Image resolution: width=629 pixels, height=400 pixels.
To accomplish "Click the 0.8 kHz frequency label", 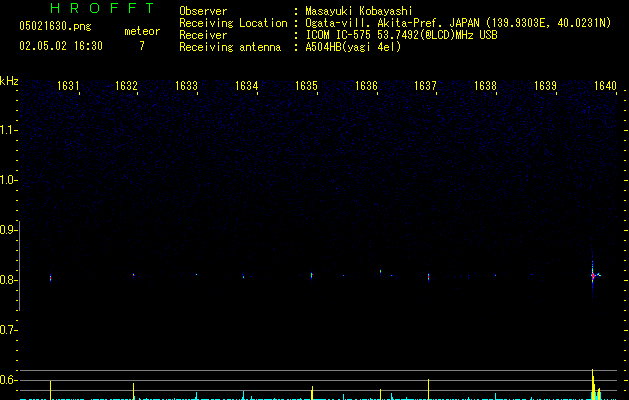I will click(8, 280).
